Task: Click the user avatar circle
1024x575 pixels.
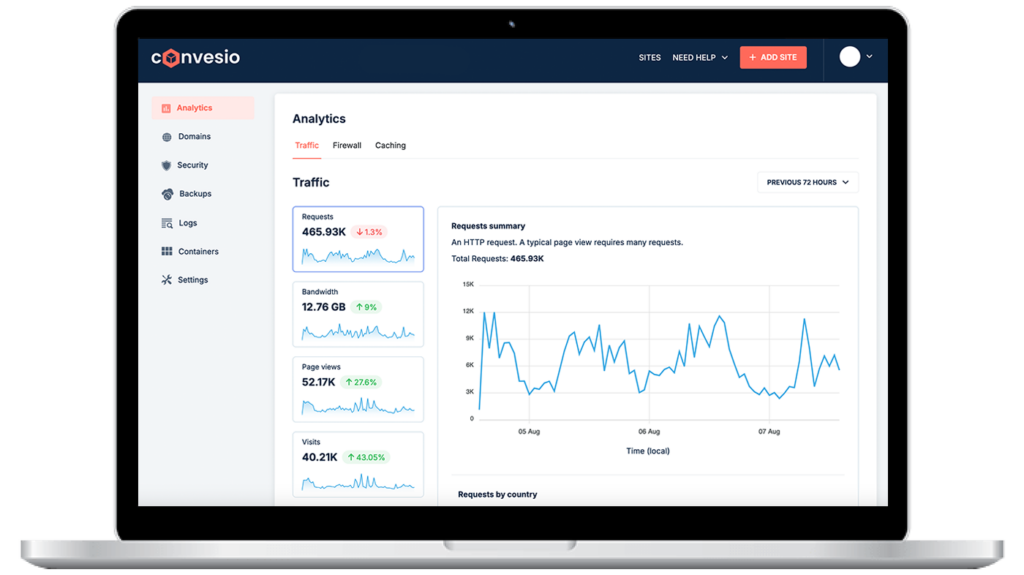Action: pyautogui.click(x=850, y=57)
